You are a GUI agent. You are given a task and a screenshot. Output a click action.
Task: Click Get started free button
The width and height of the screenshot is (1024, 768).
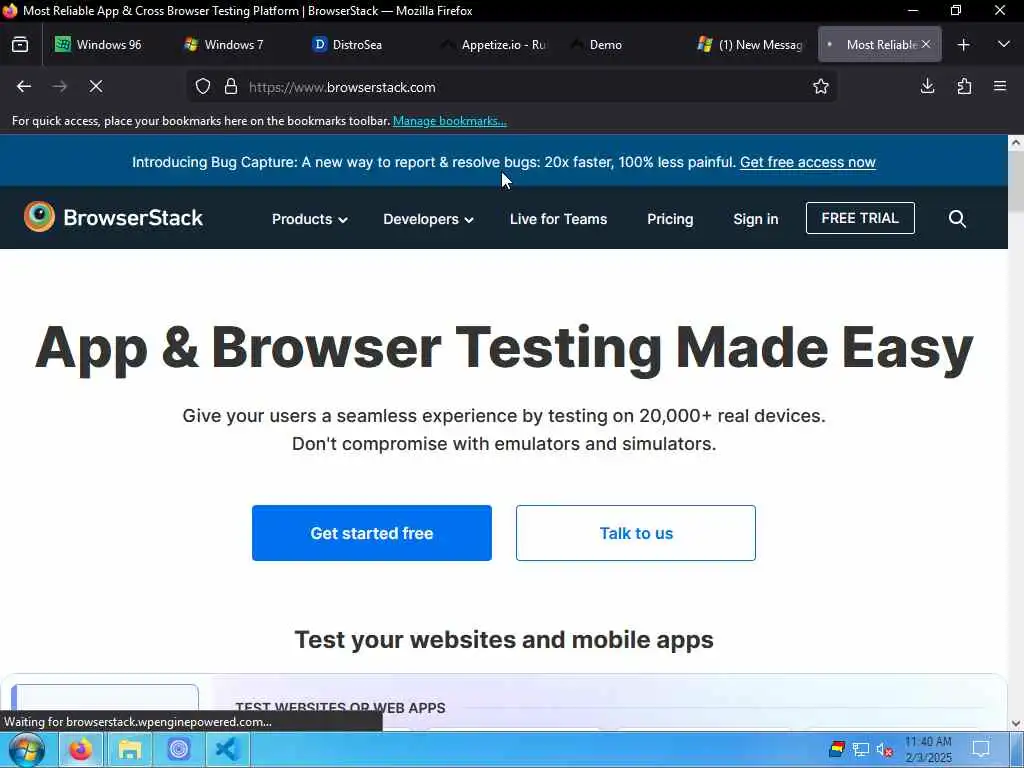372,533
